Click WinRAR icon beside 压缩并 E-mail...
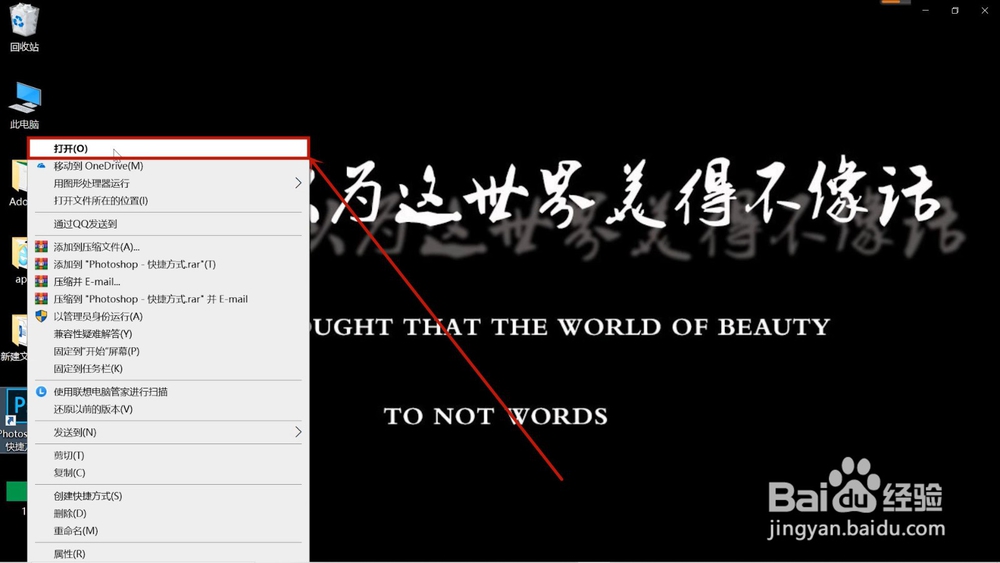Viewport: 1000px width, 563px height. (x=41, y=281)
